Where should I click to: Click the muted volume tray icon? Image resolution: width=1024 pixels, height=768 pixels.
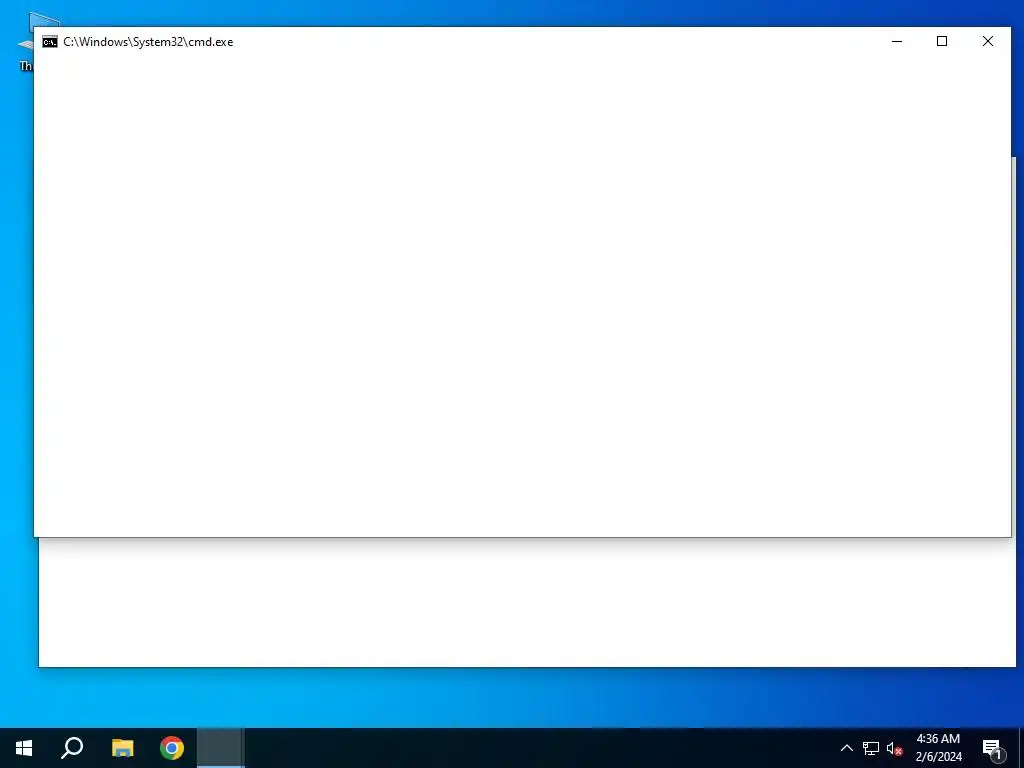pos(894,748)
